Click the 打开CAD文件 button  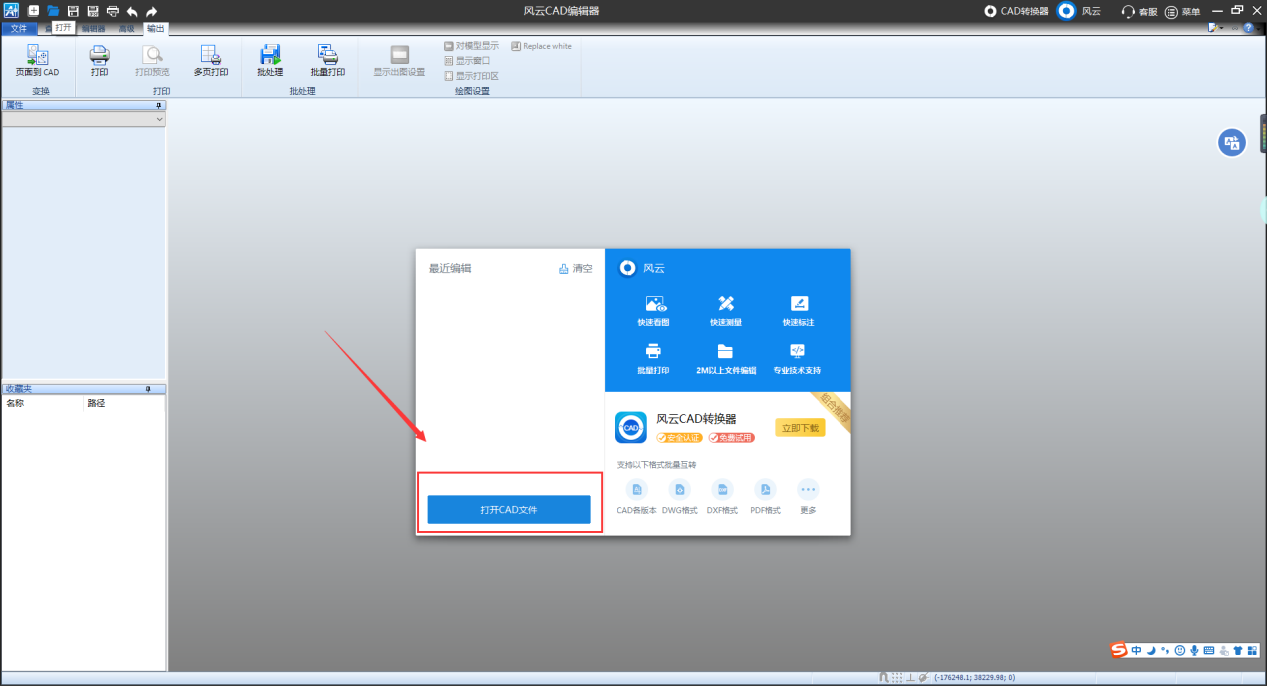509,510
